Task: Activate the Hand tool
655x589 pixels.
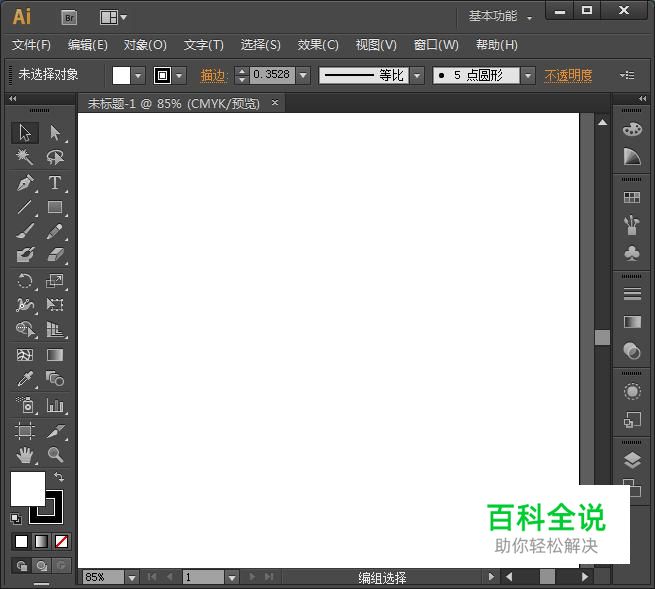Action: [25, 455]
